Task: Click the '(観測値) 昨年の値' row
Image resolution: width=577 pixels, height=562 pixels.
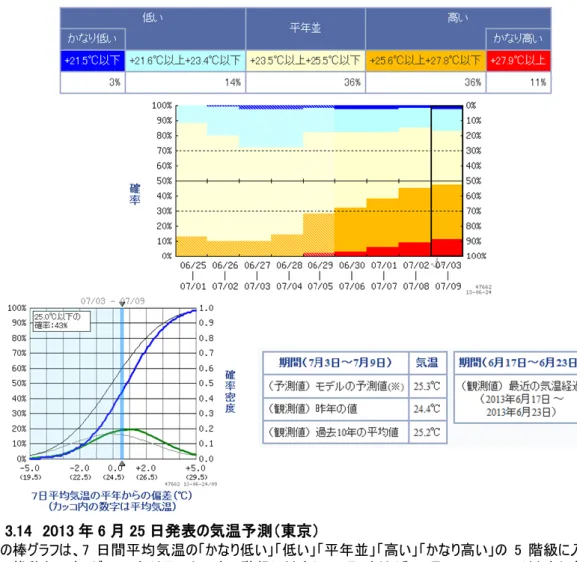Action: coord(336,409)
